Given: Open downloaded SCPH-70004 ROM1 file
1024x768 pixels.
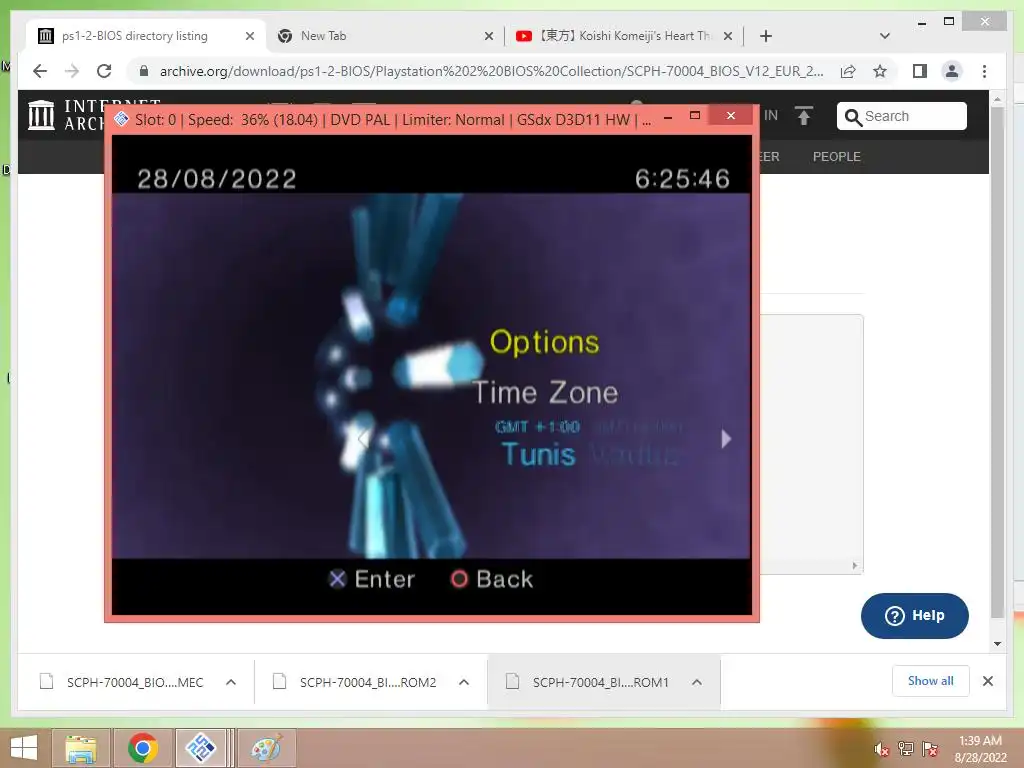Looking at the screenshot, I should 588,682.
